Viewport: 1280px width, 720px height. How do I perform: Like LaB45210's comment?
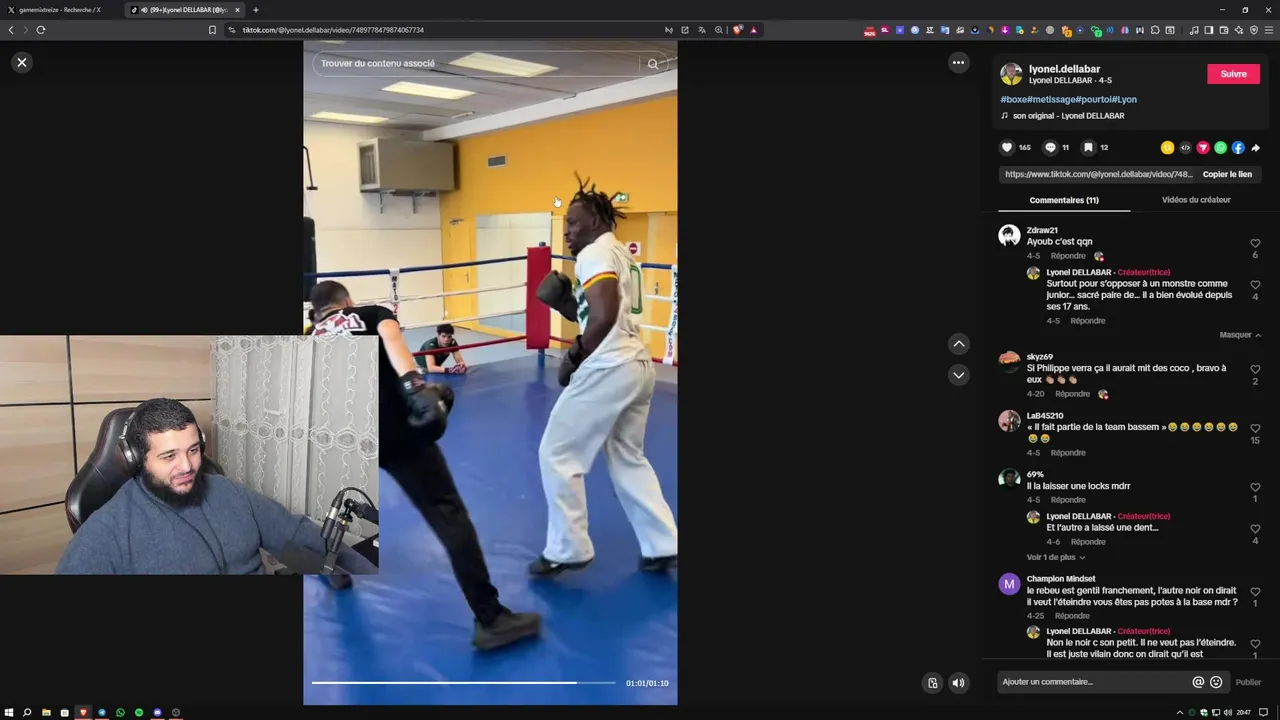pos(1255,428)
